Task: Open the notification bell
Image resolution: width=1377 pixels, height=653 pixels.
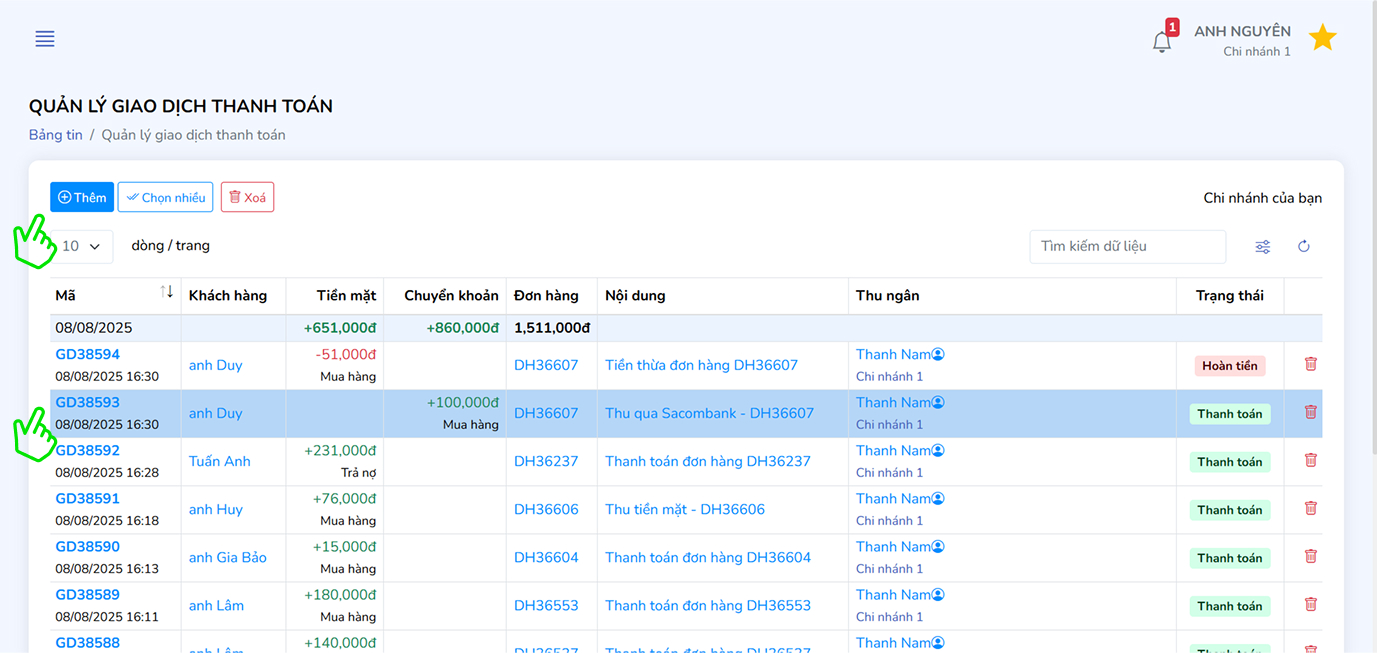Action: [x=1161, y=42]
